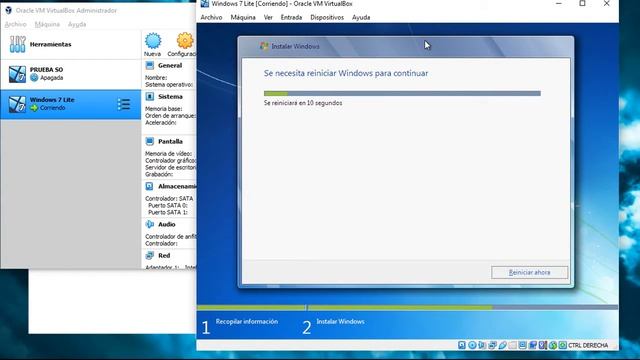The image size is (640, 360).
Task: Click the Sistema section chip icon
Action: pos(150,96)
